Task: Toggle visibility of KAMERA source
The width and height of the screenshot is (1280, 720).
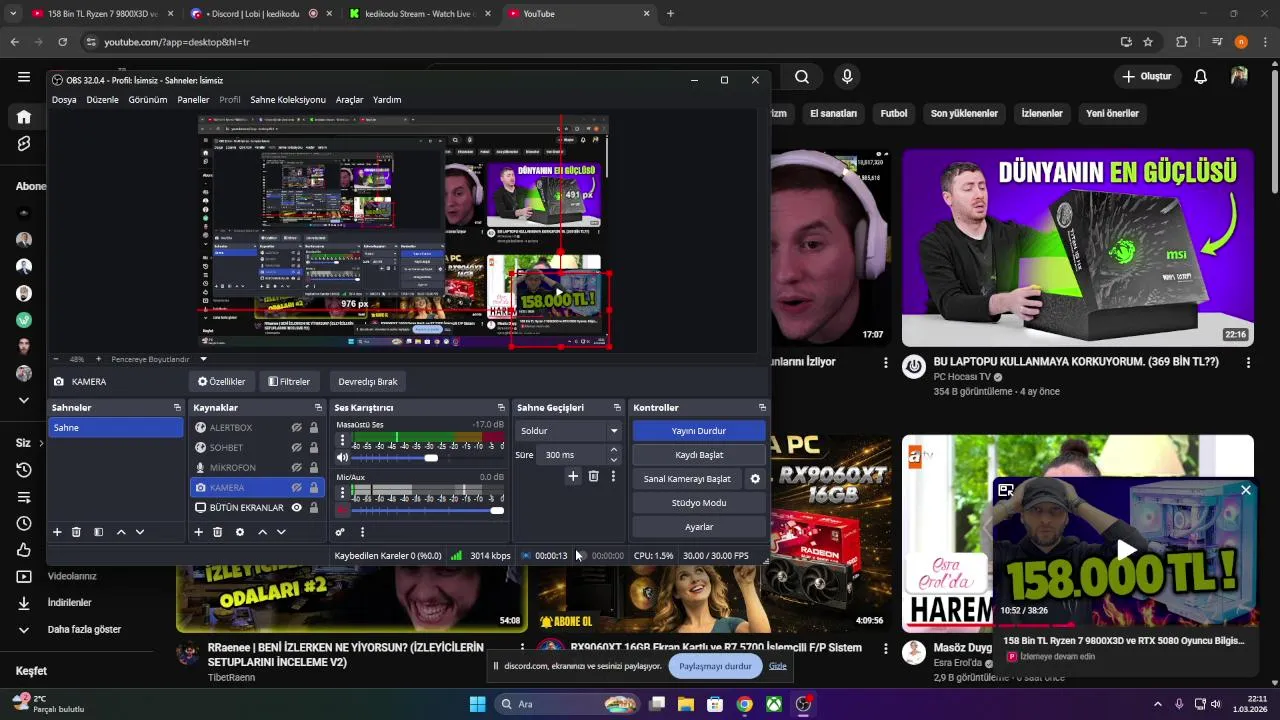Action: 296,488
